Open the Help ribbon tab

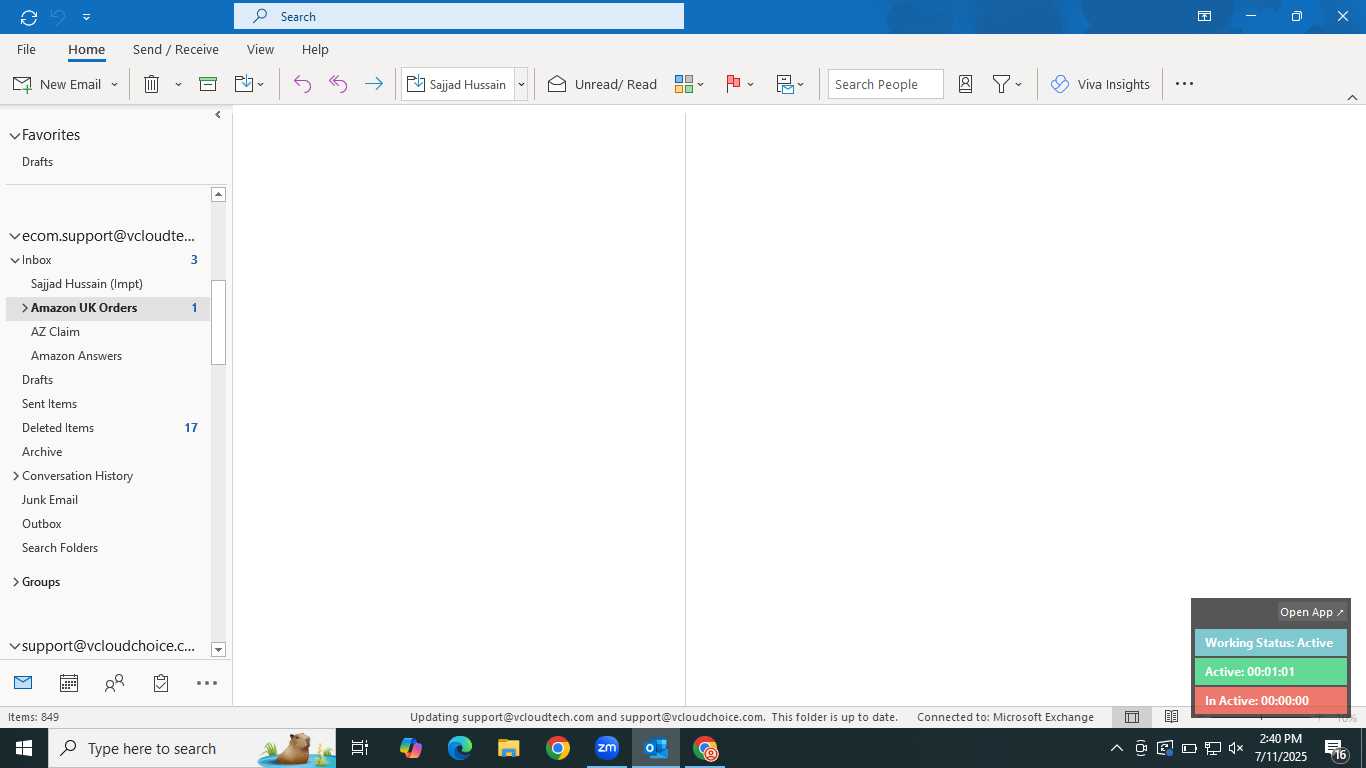315,49
